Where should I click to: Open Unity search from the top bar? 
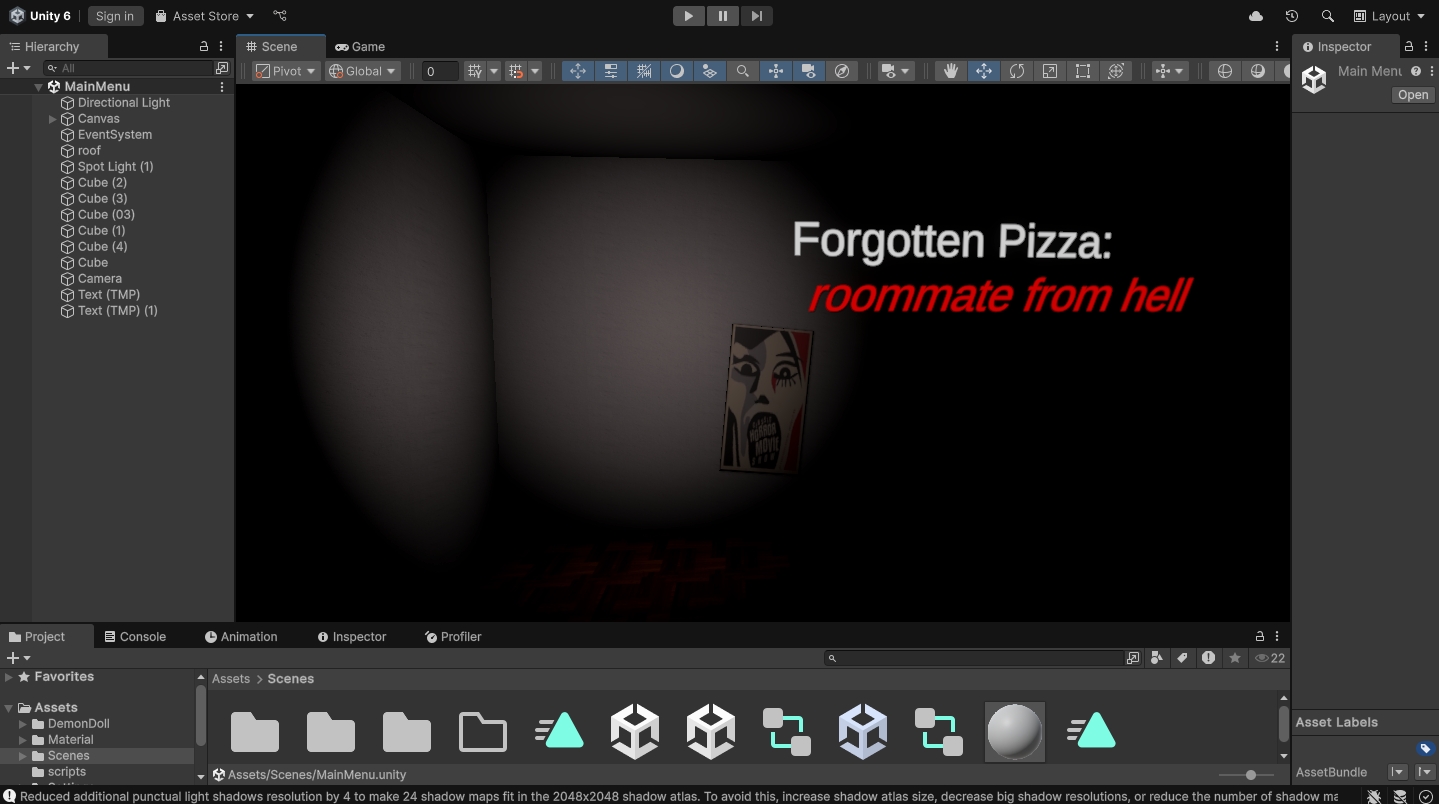tap(1326, 16)
